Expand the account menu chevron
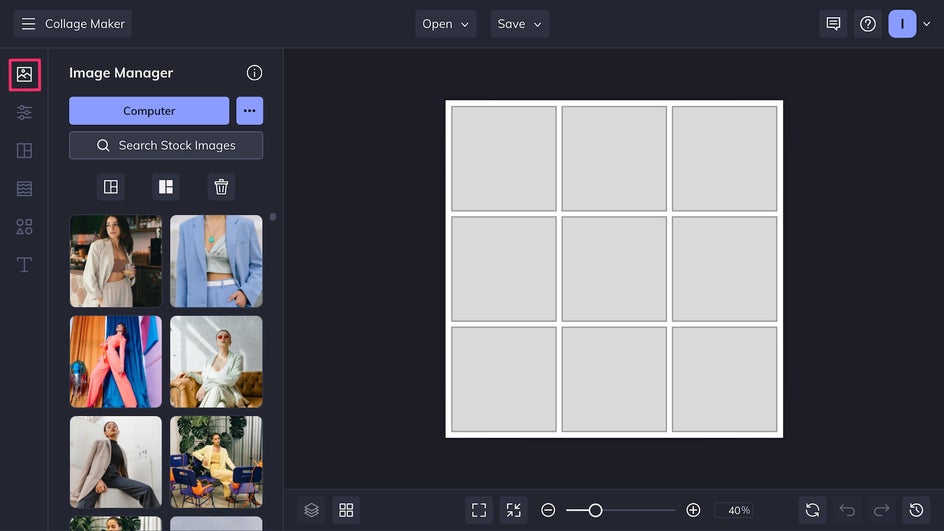 point(927,24)
